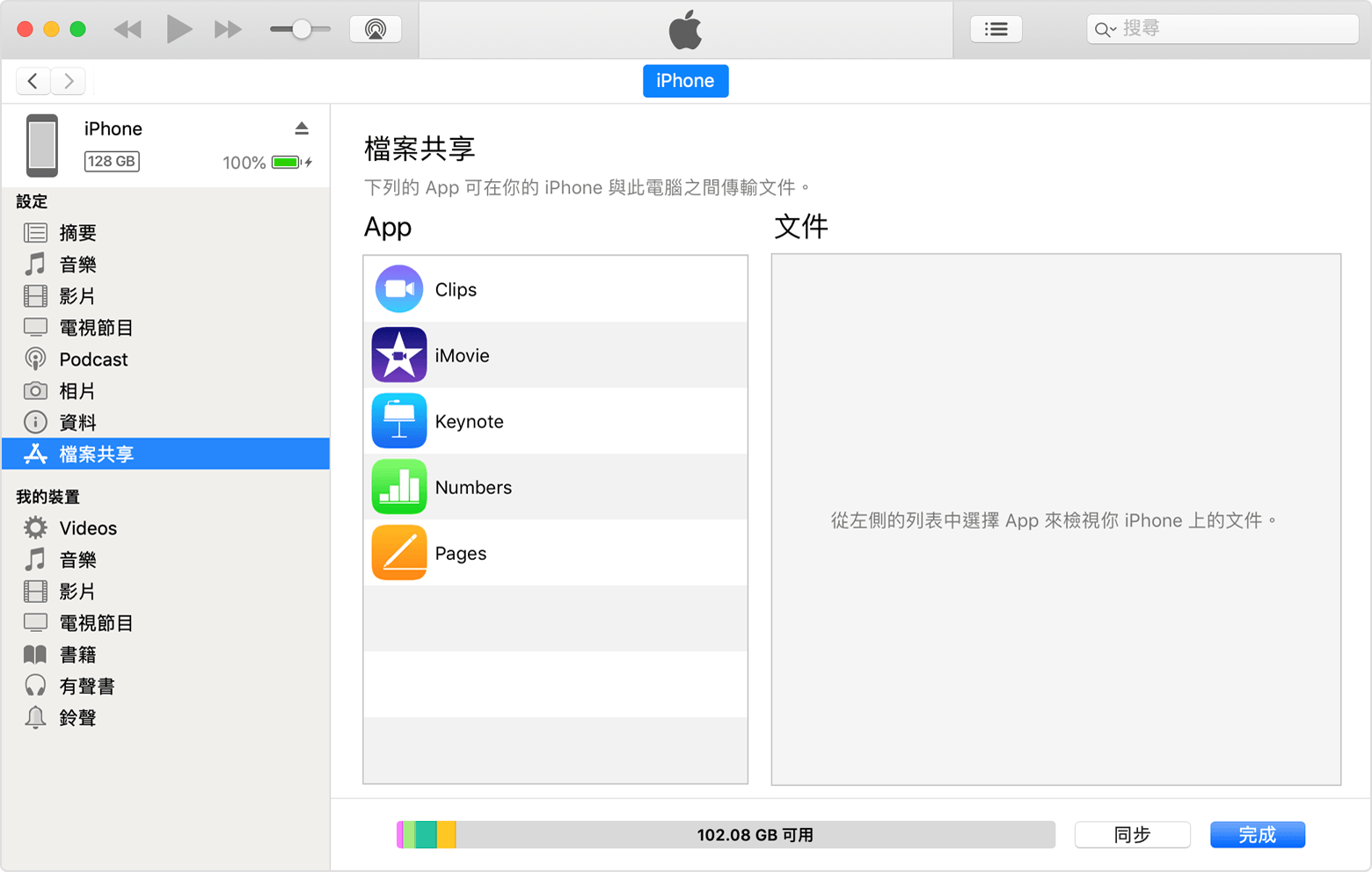Click the iPhone device icon in sidebar

[41, 145]
